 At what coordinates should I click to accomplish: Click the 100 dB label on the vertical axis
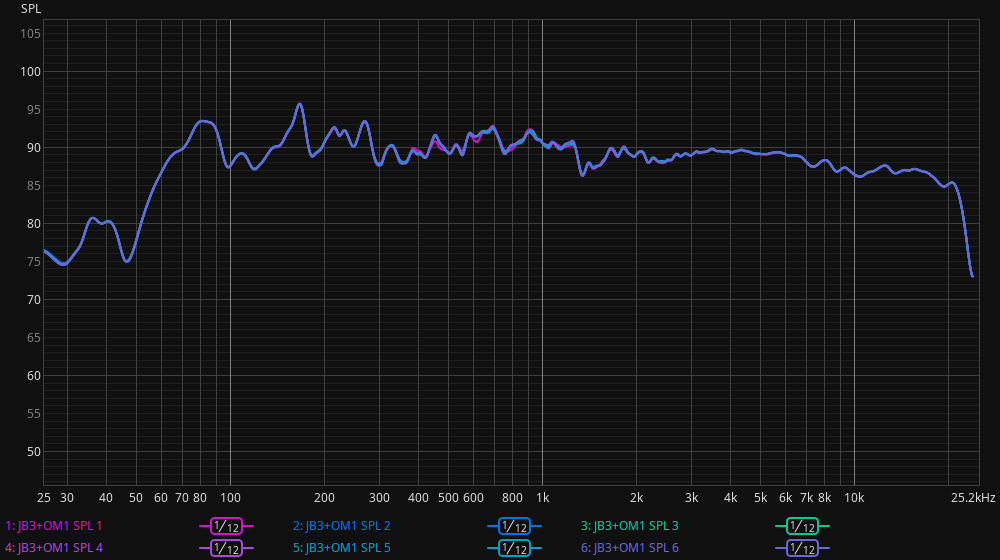31,72
